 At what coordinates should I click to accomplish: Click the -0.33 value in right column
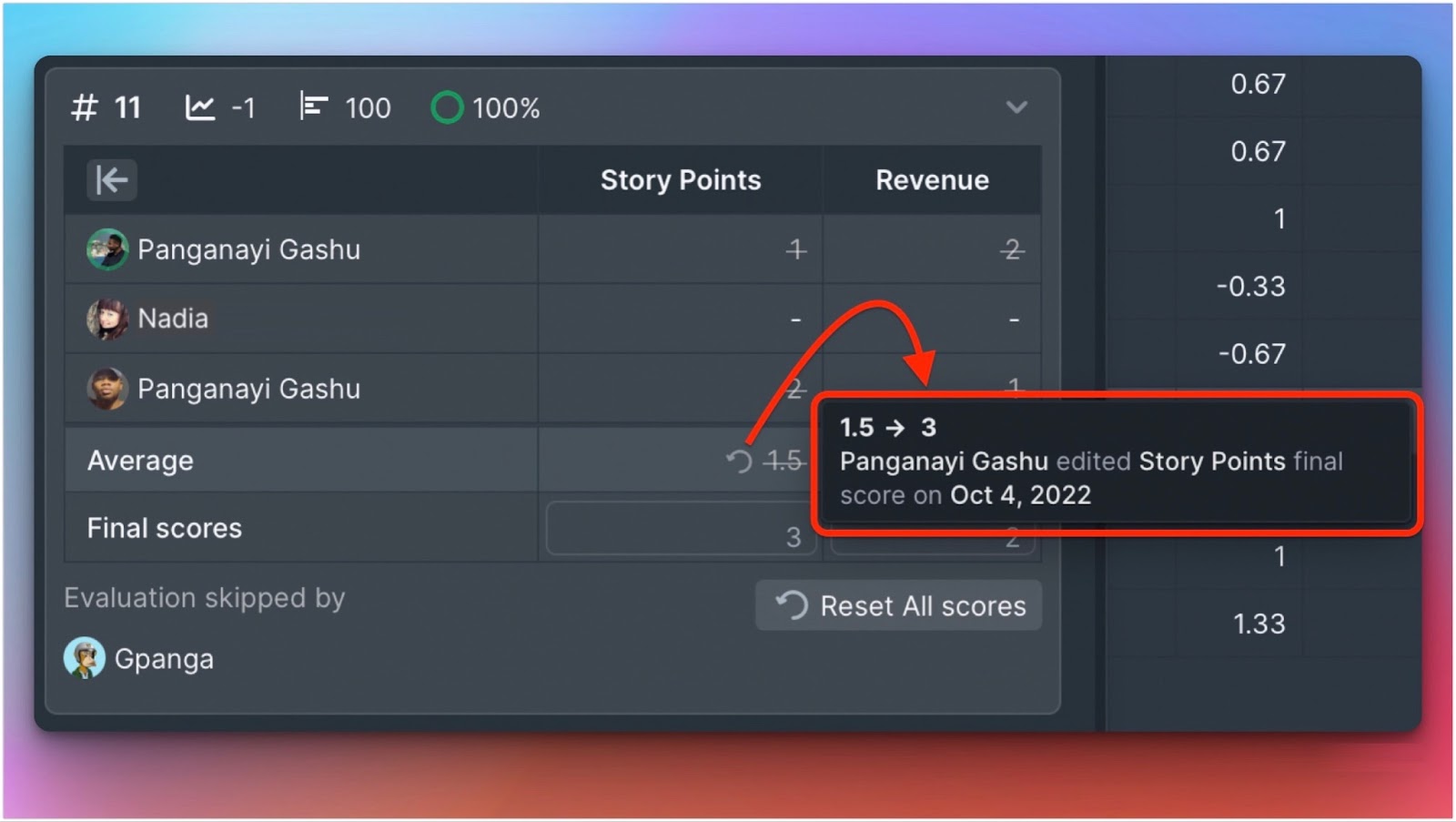tap(1250, 286)
